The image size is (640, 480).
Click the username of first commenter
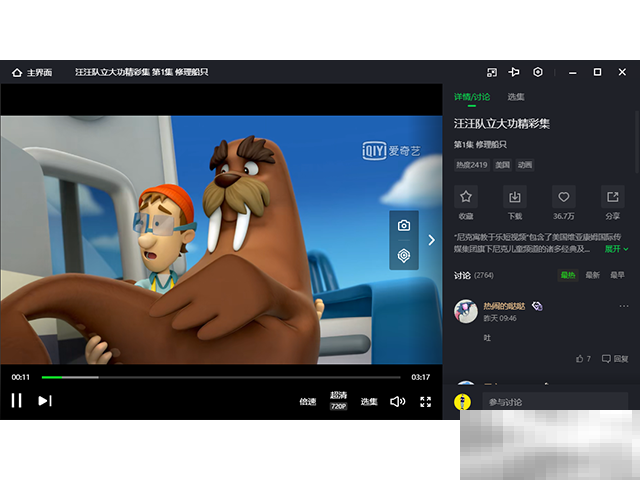click(504, 306)
